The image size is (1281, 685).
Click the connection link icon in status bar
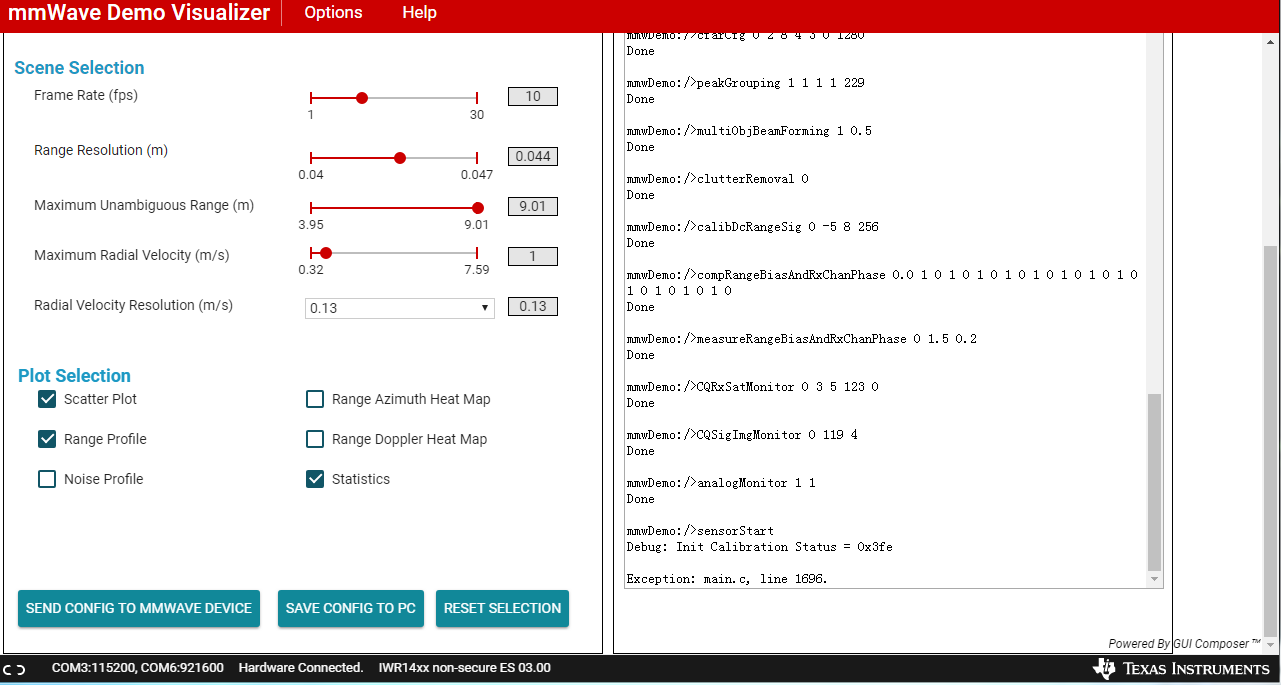[14, 669]
